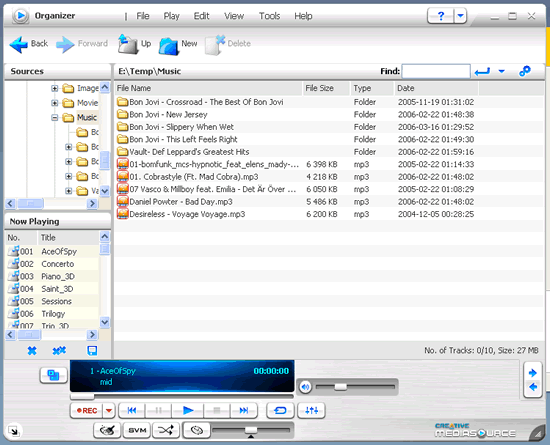Click the REC record button
The width and height of the screenshot is (550, 445).
pos(87,411)
